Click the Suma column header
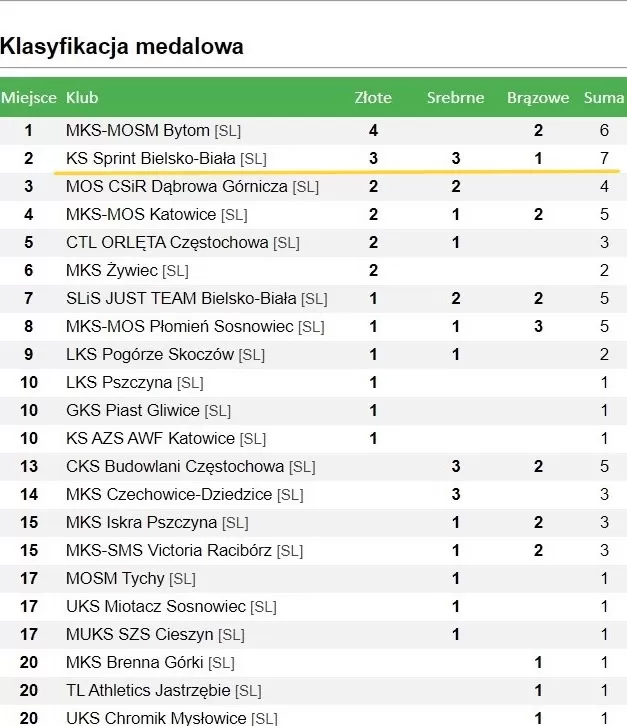The image size is (627, 726). [604, 98]
